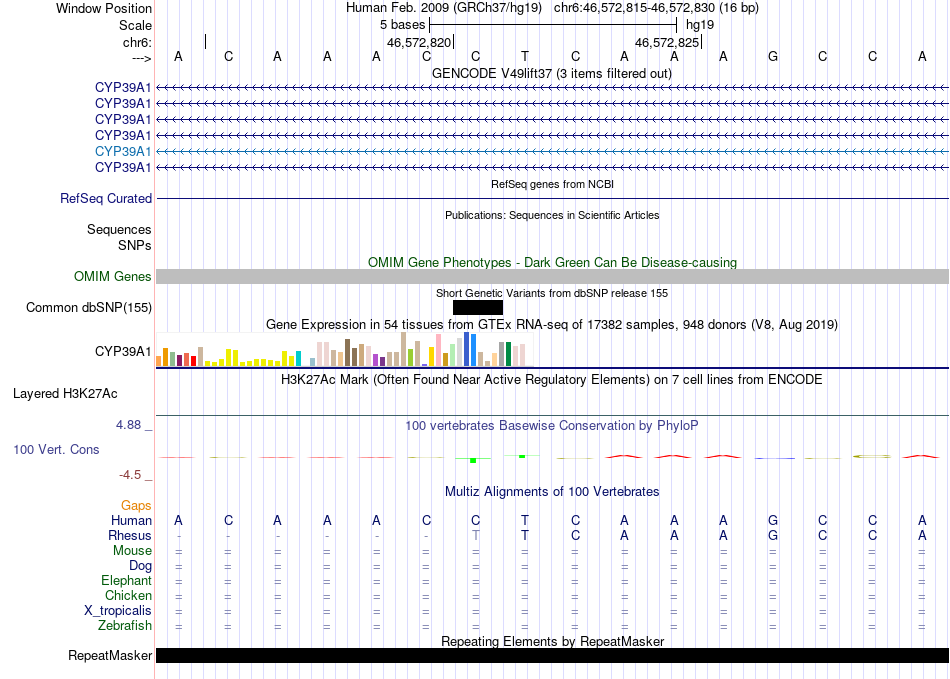This screenshot has width=950, height=679.
Task: Click the 46,572,825 ruler position
Action: click(667, 42)
